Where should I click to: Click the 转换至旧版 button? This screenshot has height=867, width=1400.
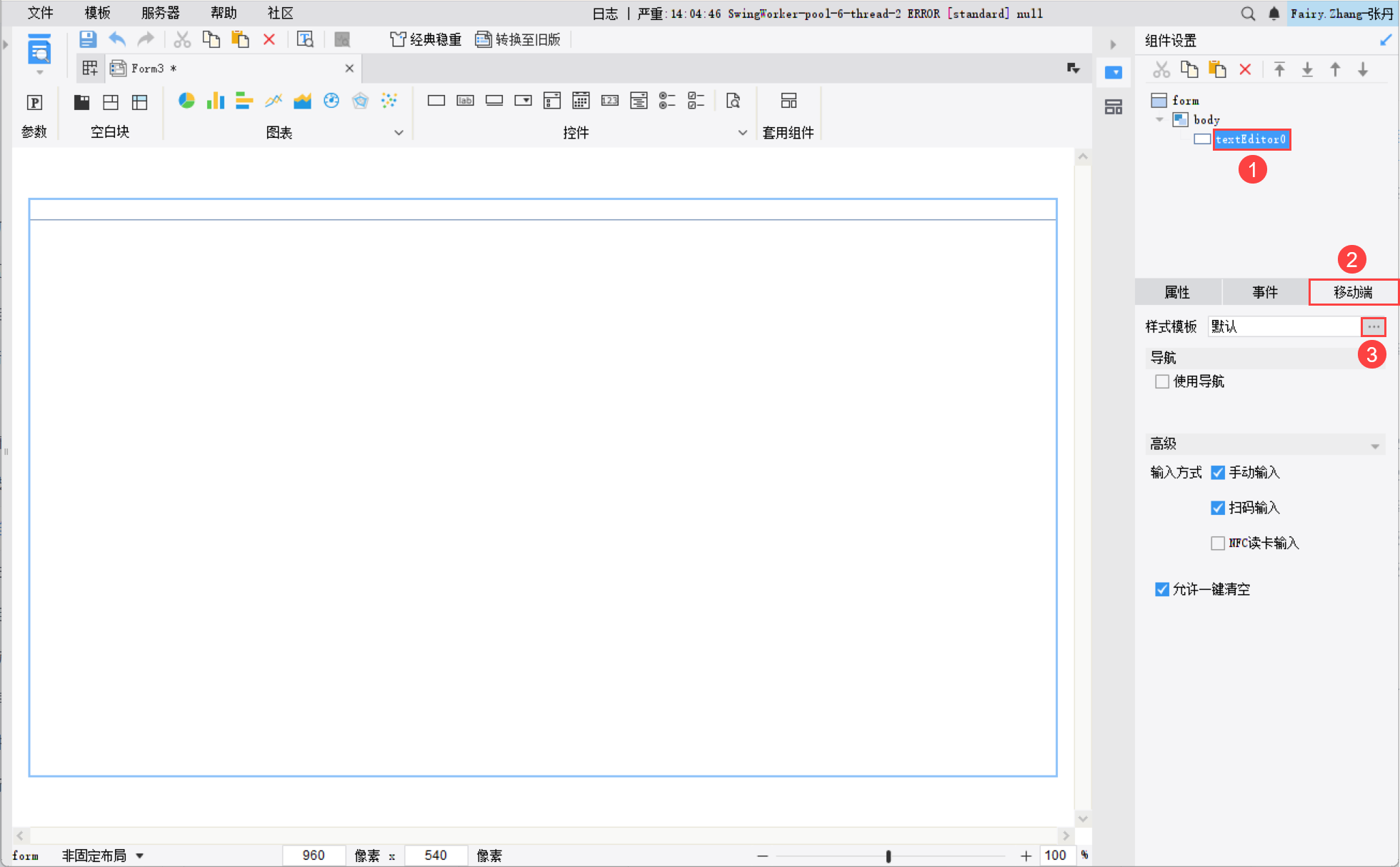click(x=519, y=40)
